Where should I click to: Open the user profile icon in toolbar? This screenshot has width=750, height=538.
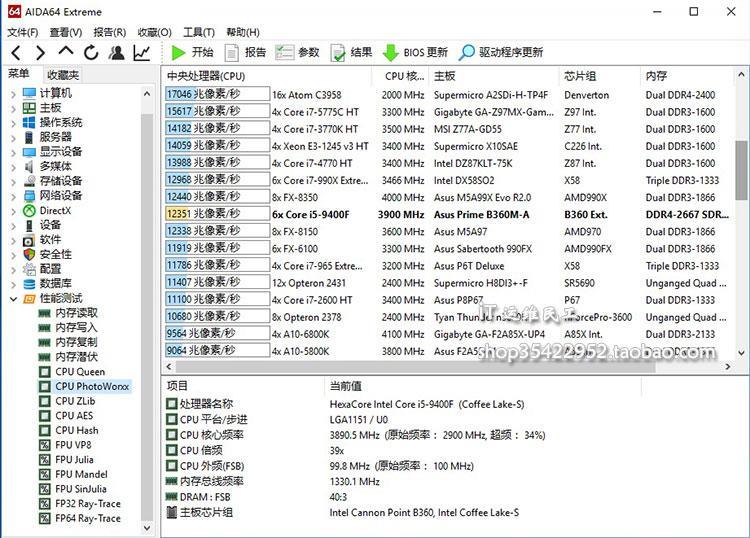click(x=117, y=52)
